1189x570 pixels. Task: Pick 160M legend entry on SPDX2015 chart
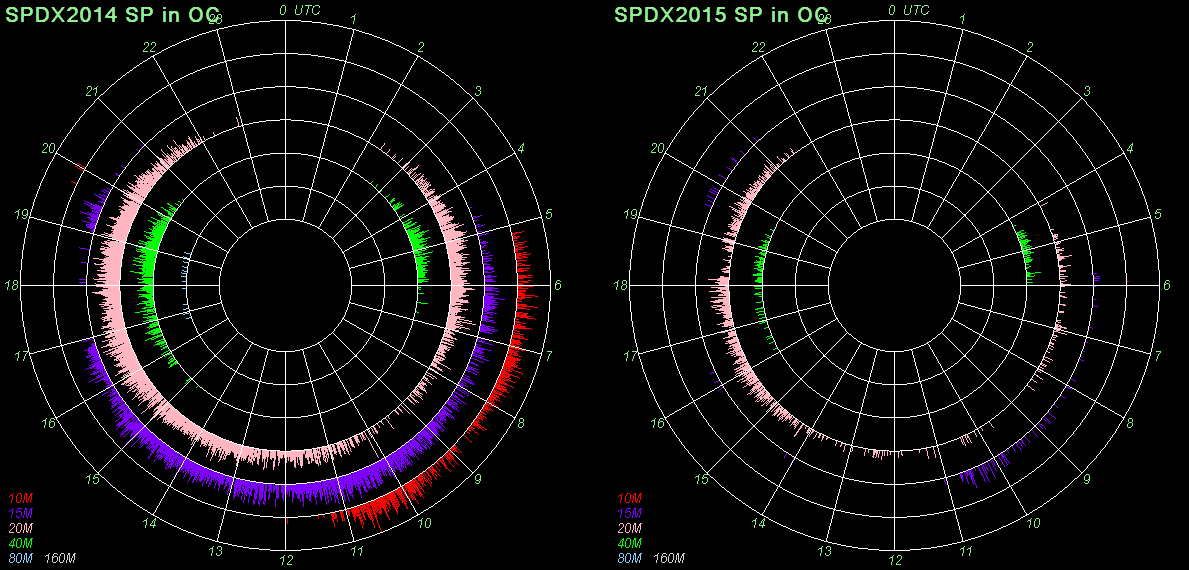coord(670,558)
